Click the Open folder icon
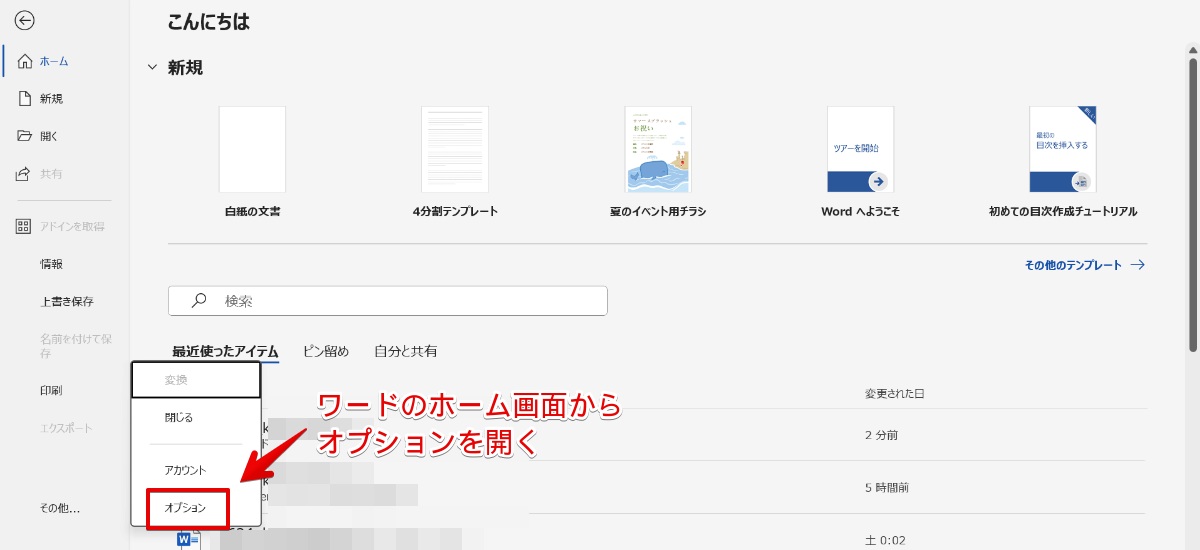Image resolution: width=1200 pixels, height=550 pixels. tap(25, 136)
